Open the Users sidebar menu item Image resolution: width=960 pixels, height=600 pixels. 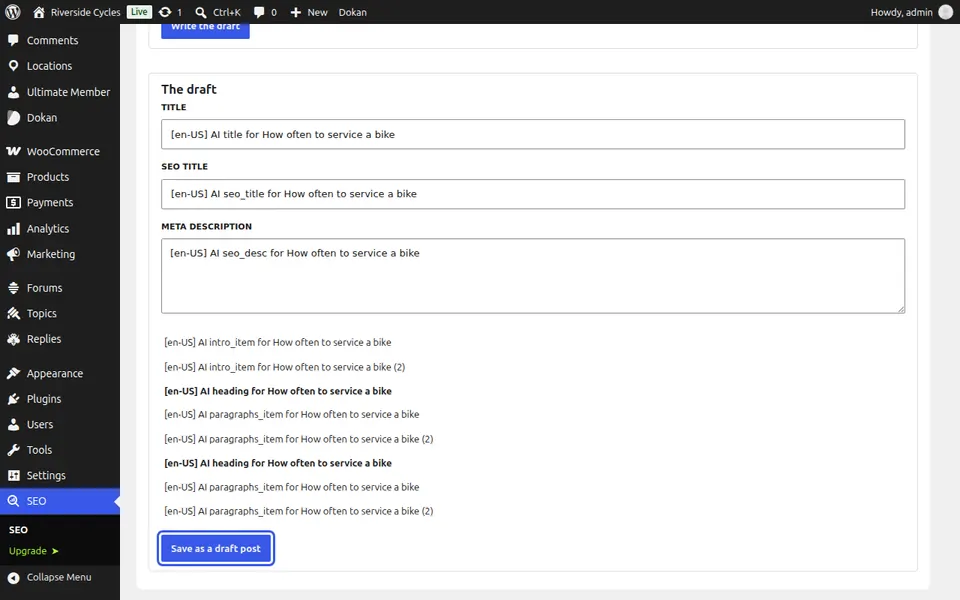click(60, 424)
